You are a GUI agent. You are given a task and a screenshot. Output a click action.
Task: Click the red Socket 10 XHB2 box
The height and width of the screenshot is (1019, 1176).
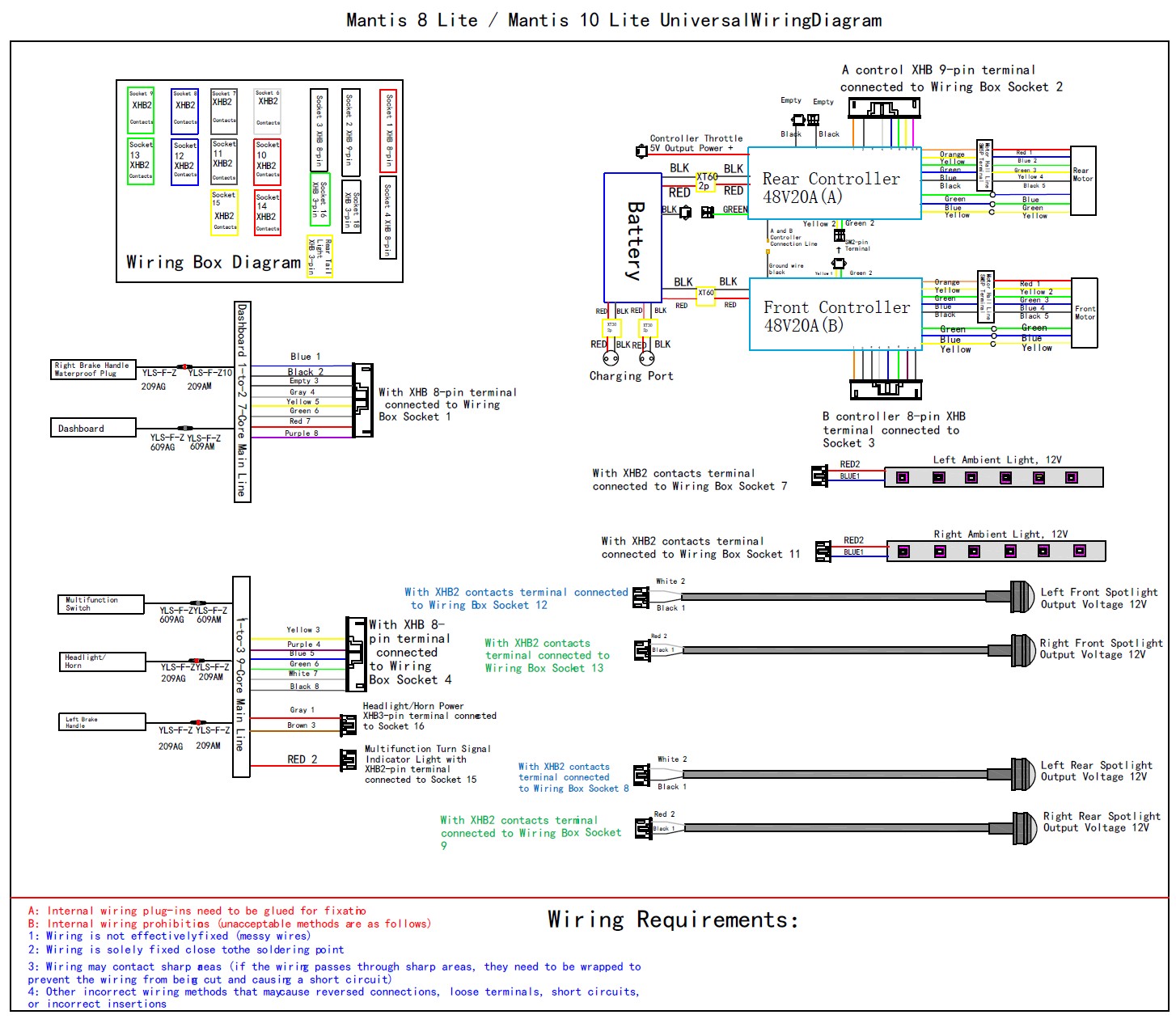[268, 162]
